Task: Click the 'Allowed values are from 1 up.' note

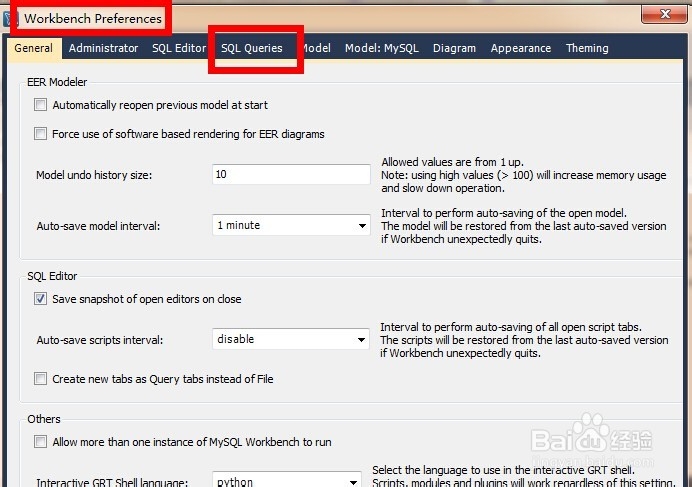Action: point(452,162)
